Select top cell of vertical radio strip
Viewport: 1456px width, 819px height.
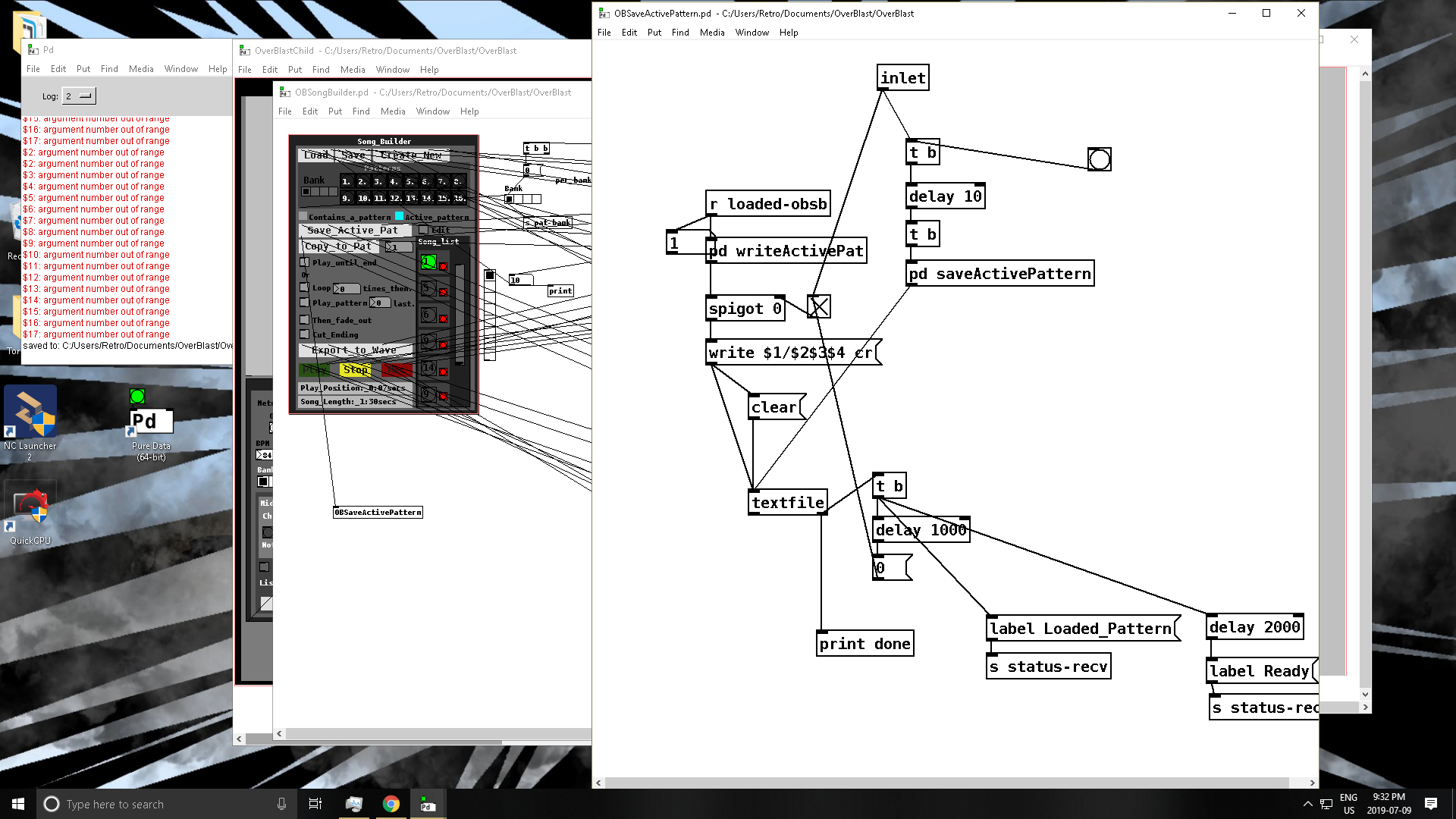tap(490, 275)
